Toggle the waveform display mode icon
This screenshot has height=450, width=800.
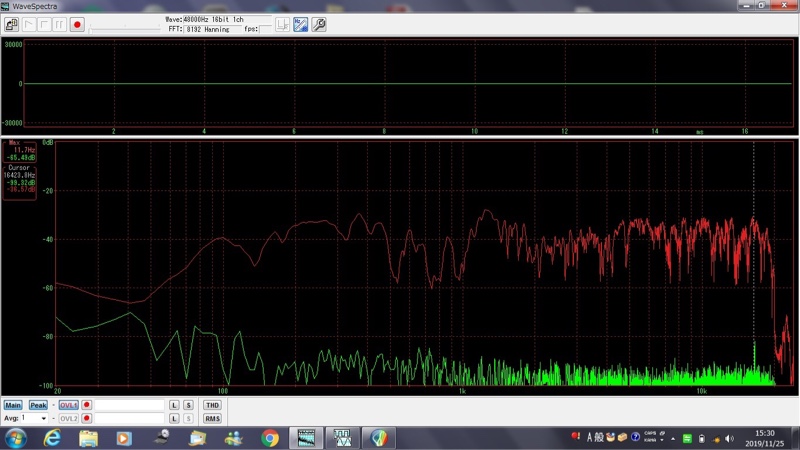[x=282, y=24]
